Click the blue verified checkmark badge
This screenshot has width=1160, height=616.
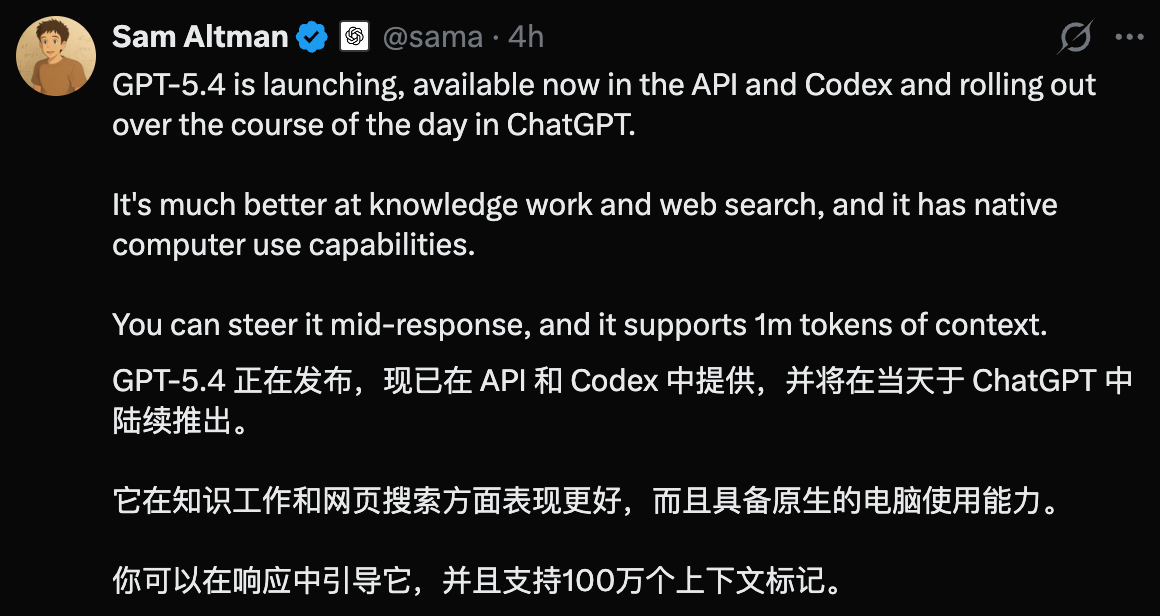[312, 38]
